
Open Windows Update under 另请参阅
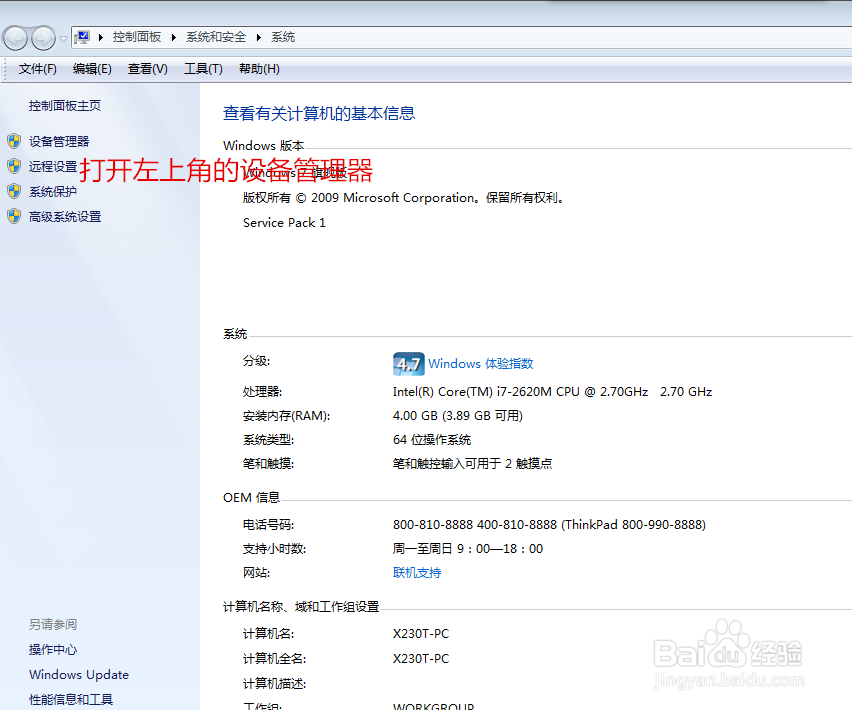79,675
